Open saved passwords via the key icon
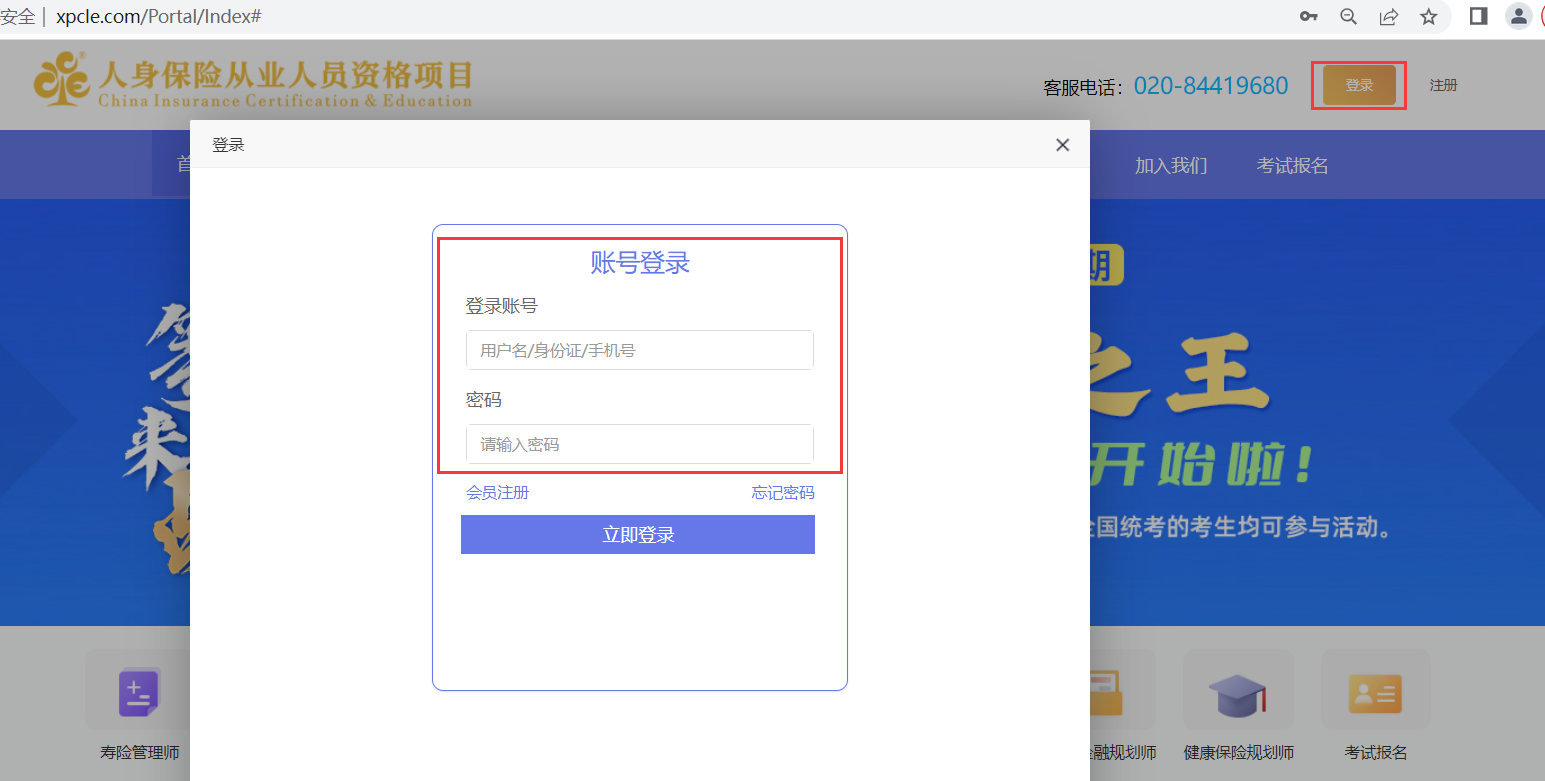The image size is (1545, 781). (x=1308, y=16)
